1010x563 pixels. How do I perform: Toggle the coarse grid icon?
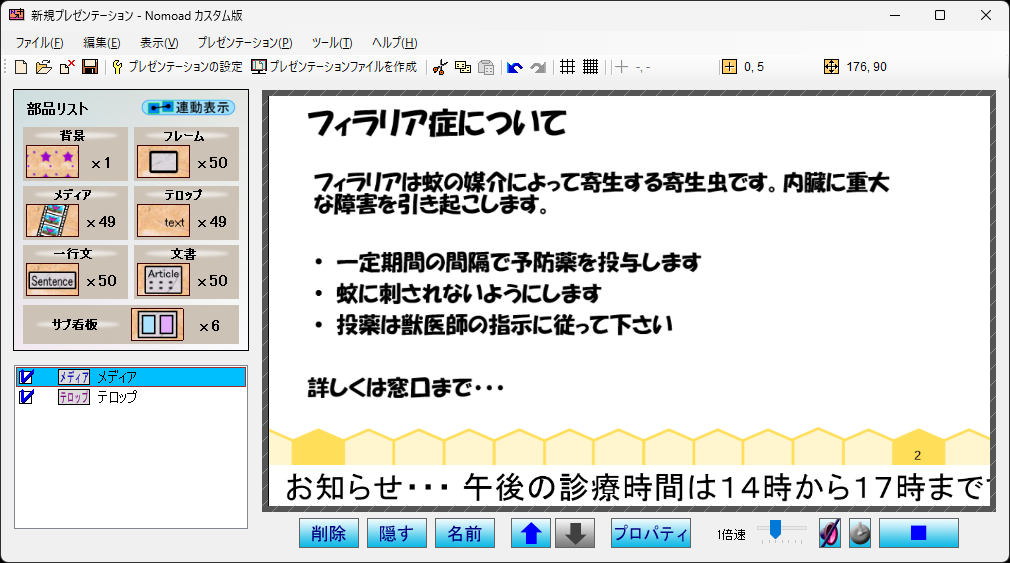[567, 67]
